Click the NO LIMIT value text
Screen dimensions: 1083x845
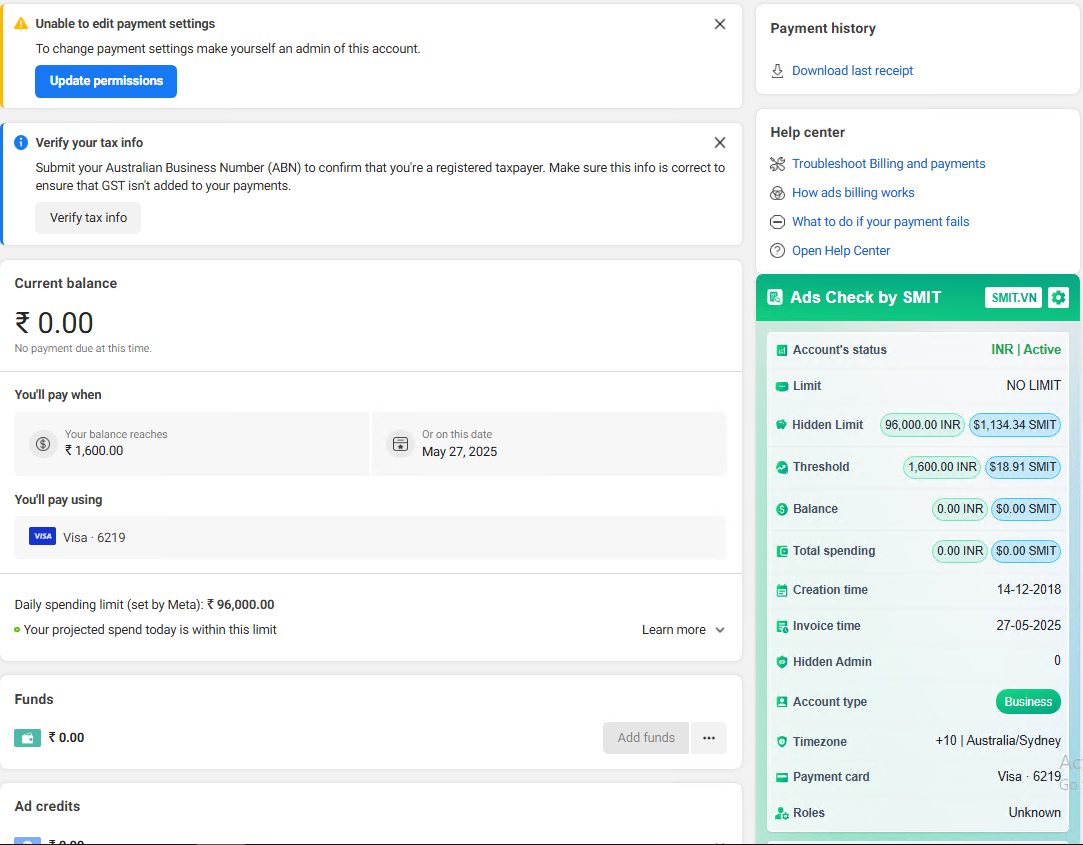pos(1033,386)
